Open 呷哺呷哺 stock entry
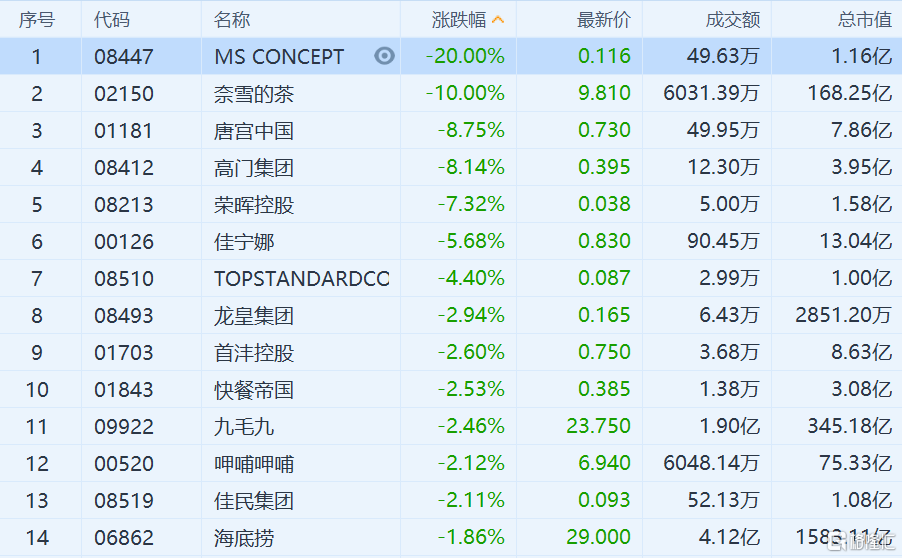902x558 pixels. [x=254, y=464]
